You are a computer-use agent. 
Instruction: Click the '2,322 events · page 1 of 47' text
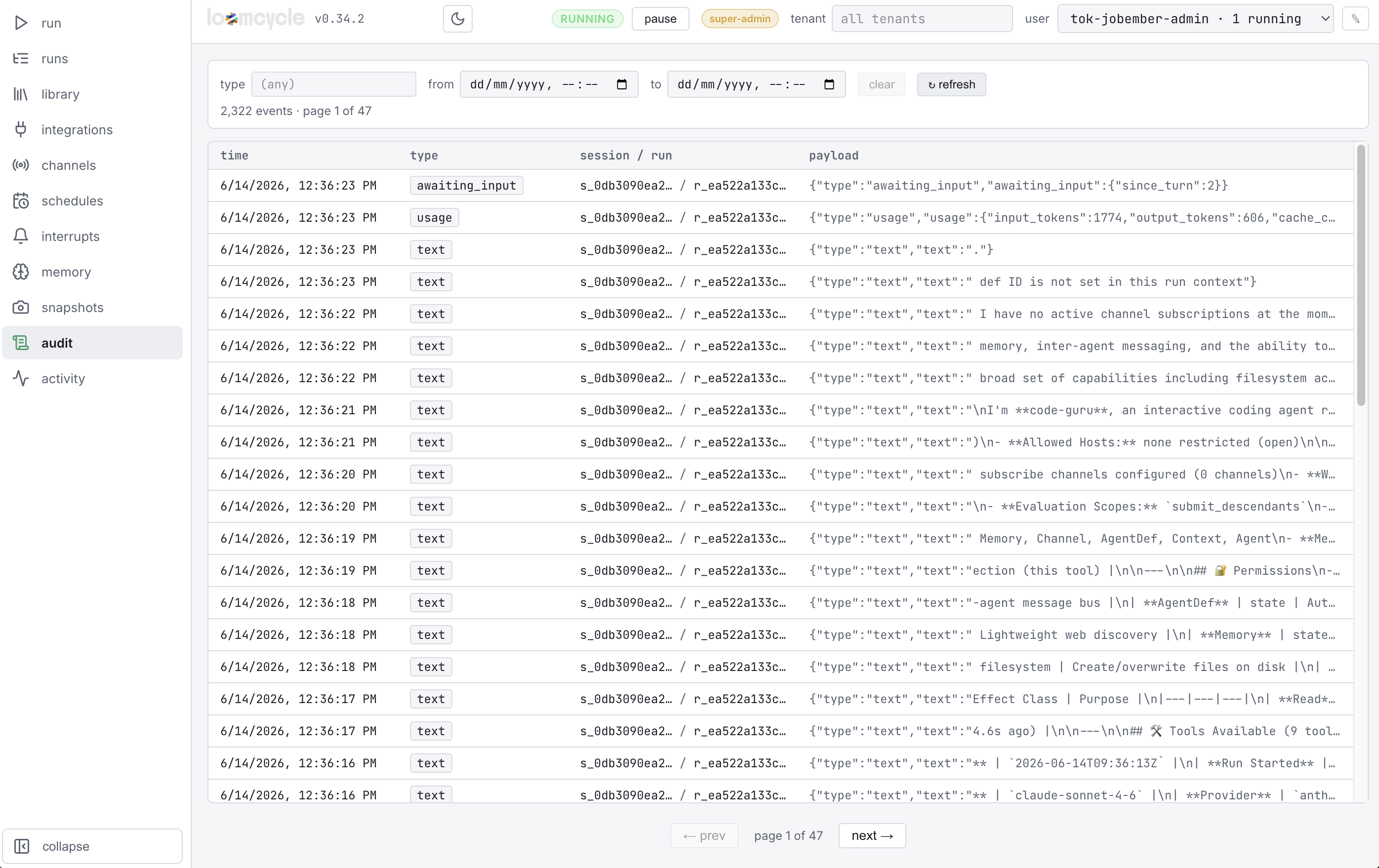(295, 111)
